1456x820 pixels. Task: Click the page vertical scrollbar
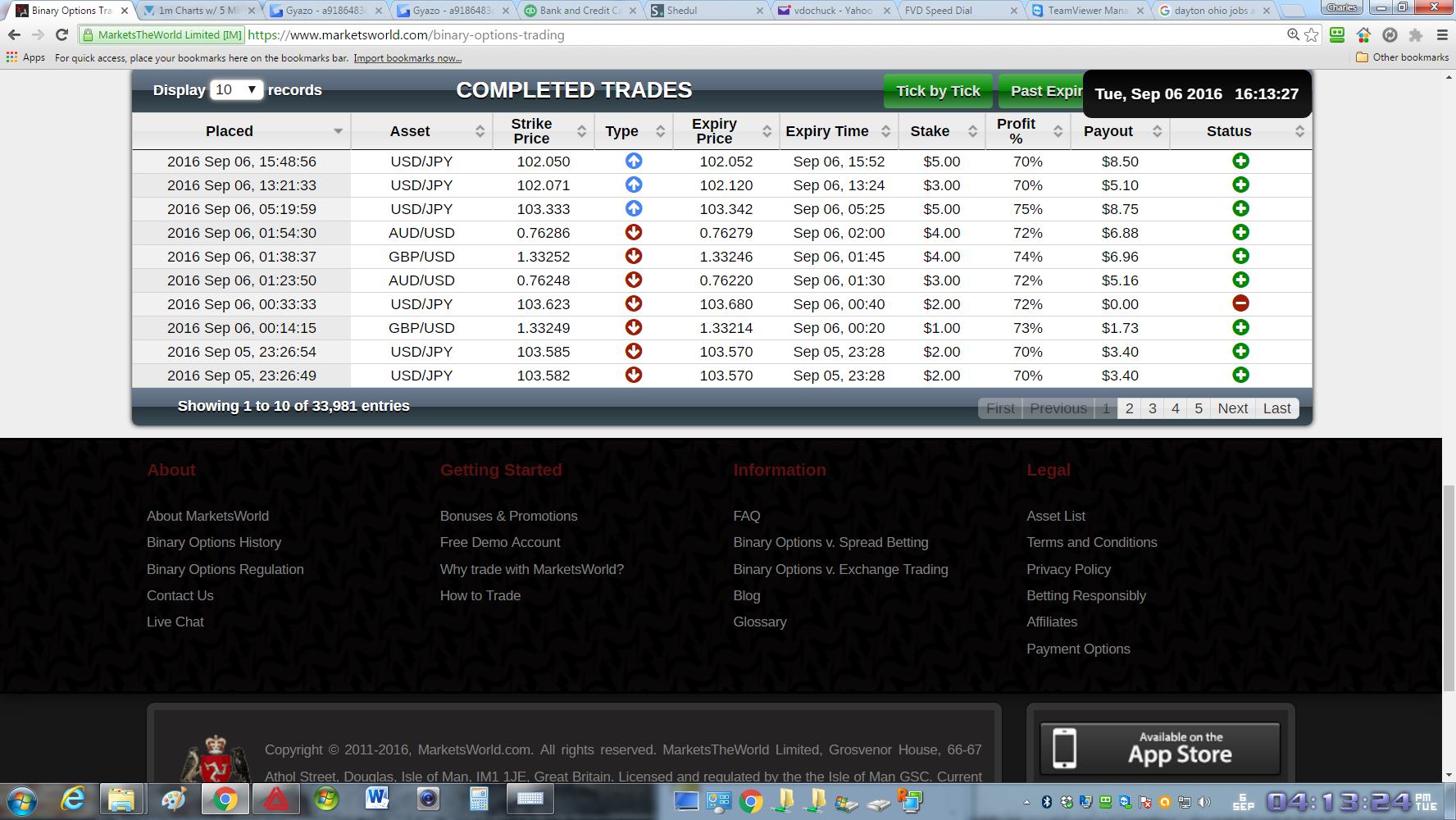(1449, 589)
